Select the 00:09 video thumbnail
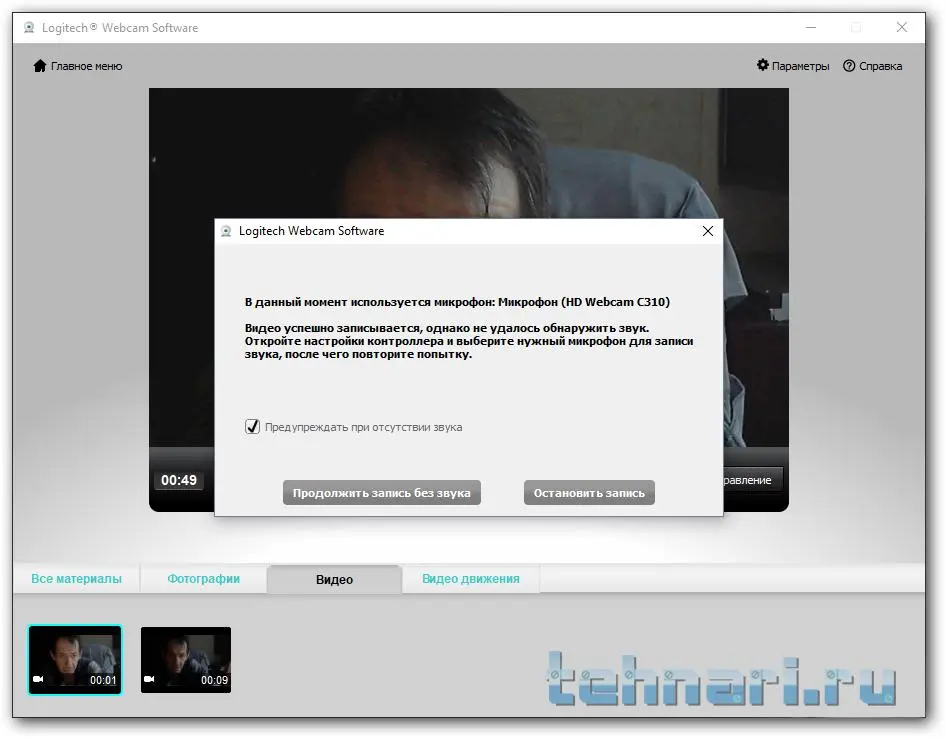 tap(186, 660)
